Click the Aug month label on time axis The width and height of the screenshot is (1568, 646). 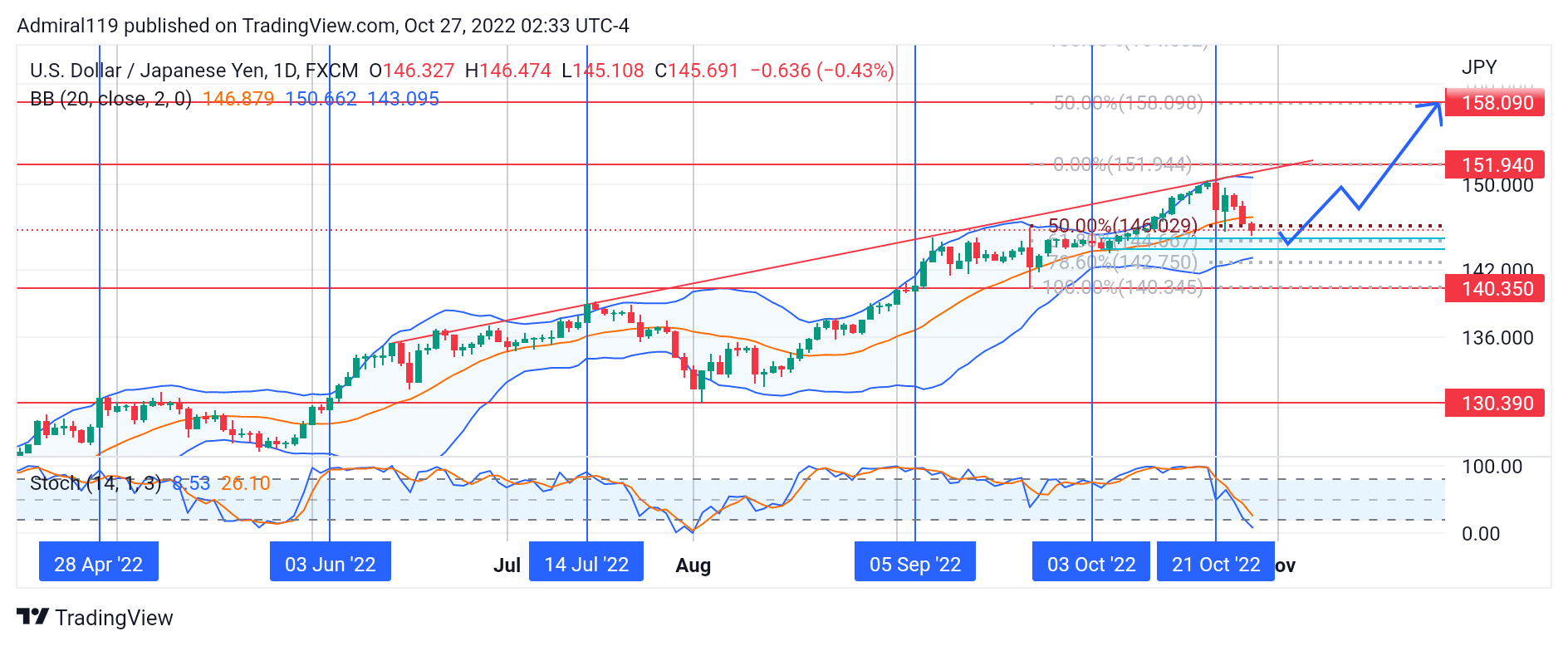pyautogui.click(x=693, y=565)
